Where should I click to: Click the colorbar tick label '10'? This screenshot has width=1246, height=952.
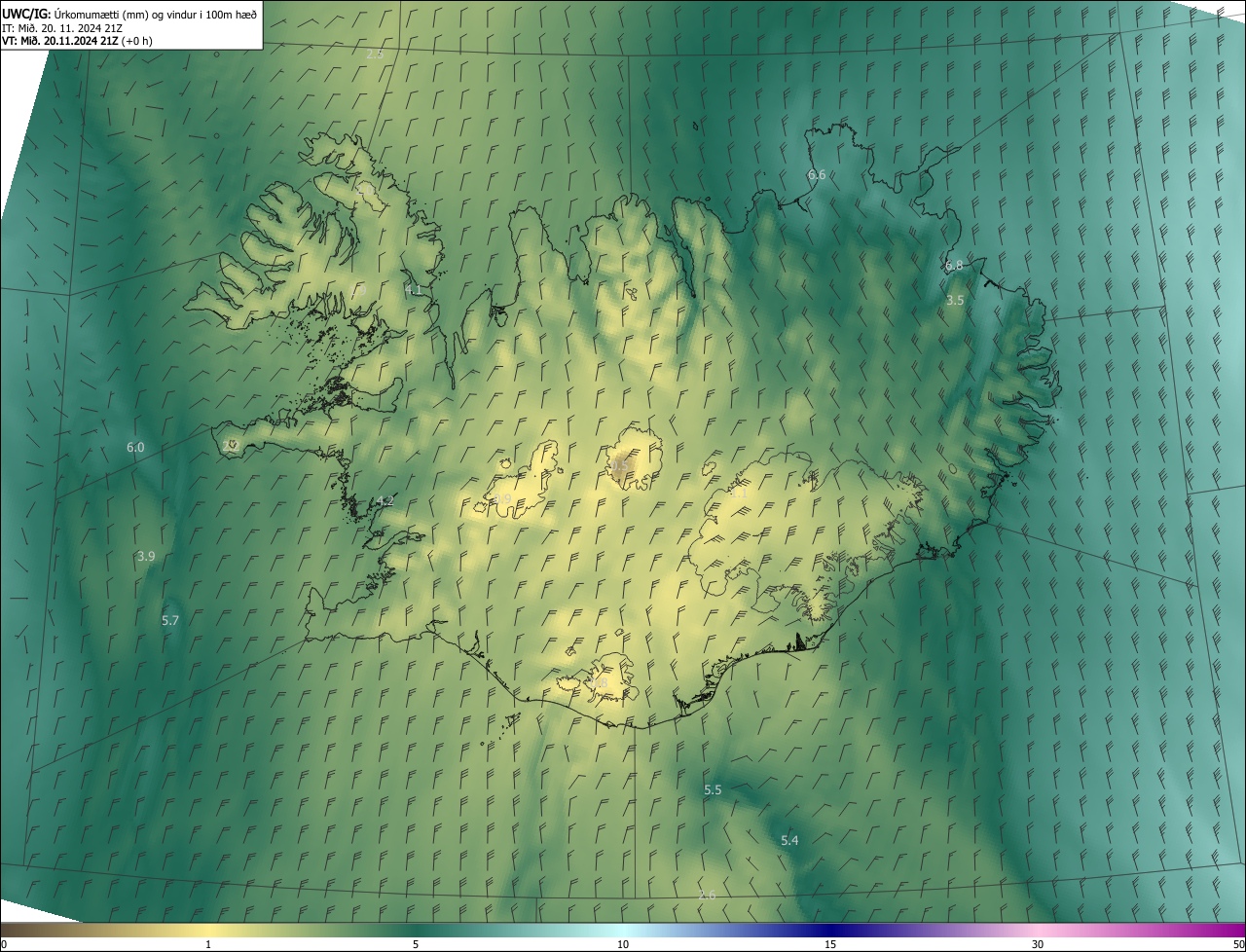(623, 944)
